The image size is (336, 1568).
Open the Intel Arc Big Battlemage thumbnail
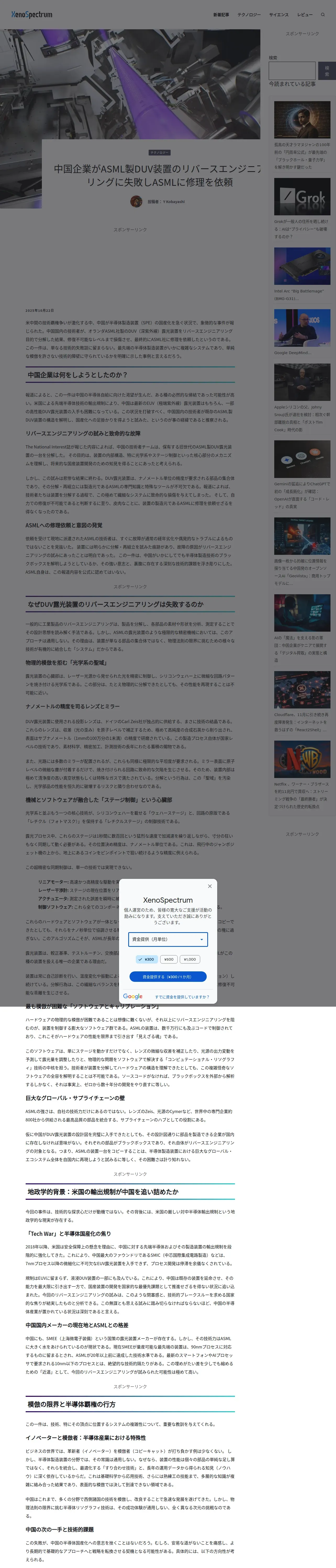[302, 266]
